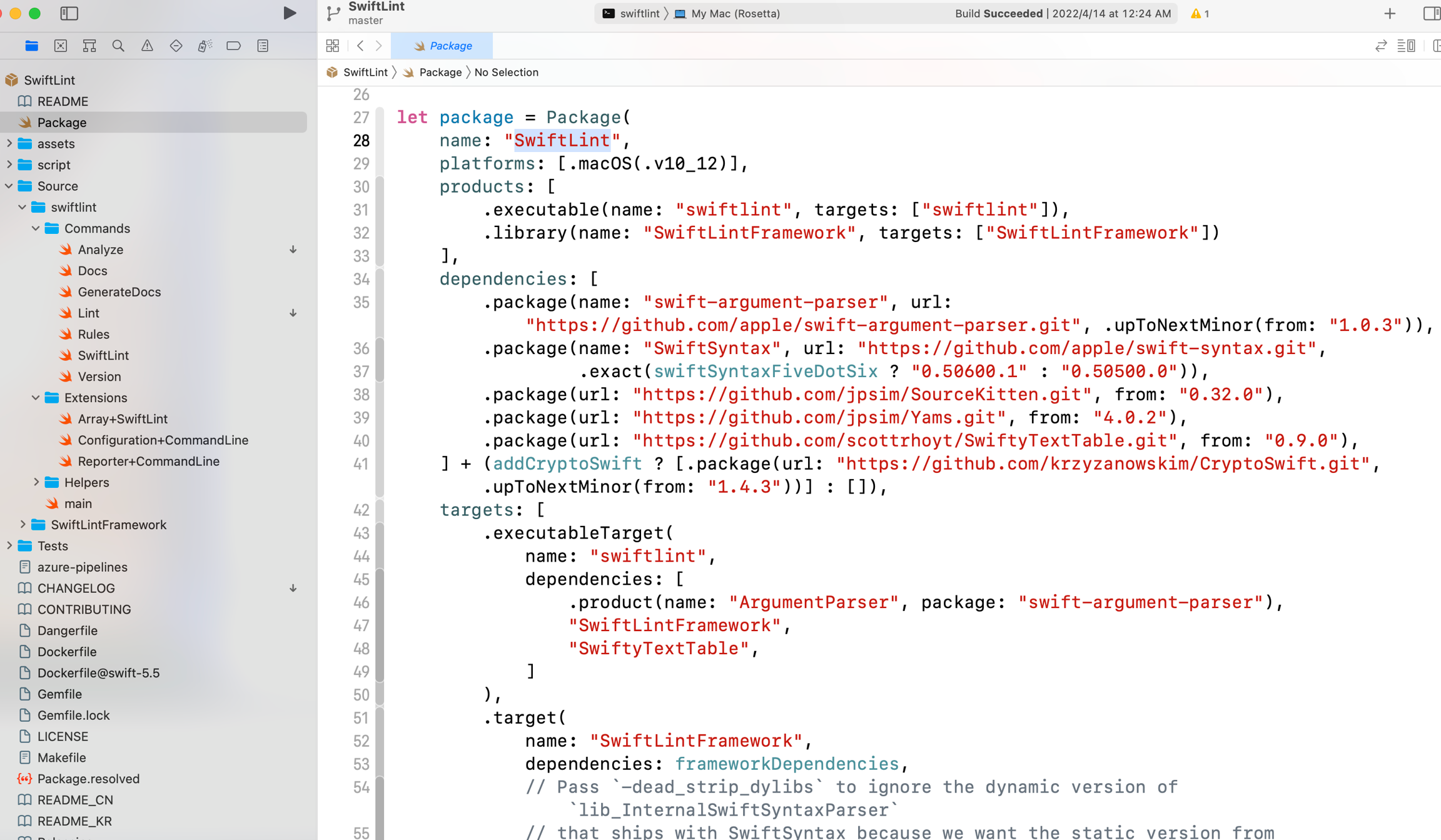This screenshot has height=840, width=1441.
Task: Open the Lint file in Commands
Action: (x=88, y=313)
